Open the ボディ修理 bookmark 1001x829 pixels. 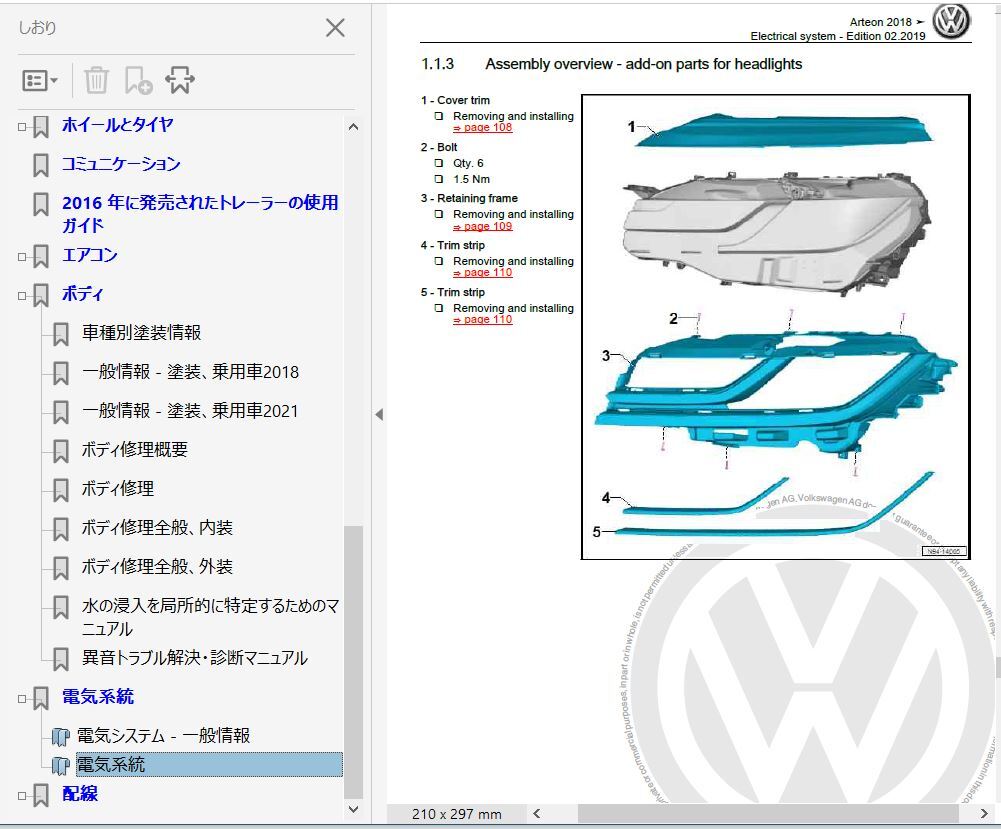(118, 489)
